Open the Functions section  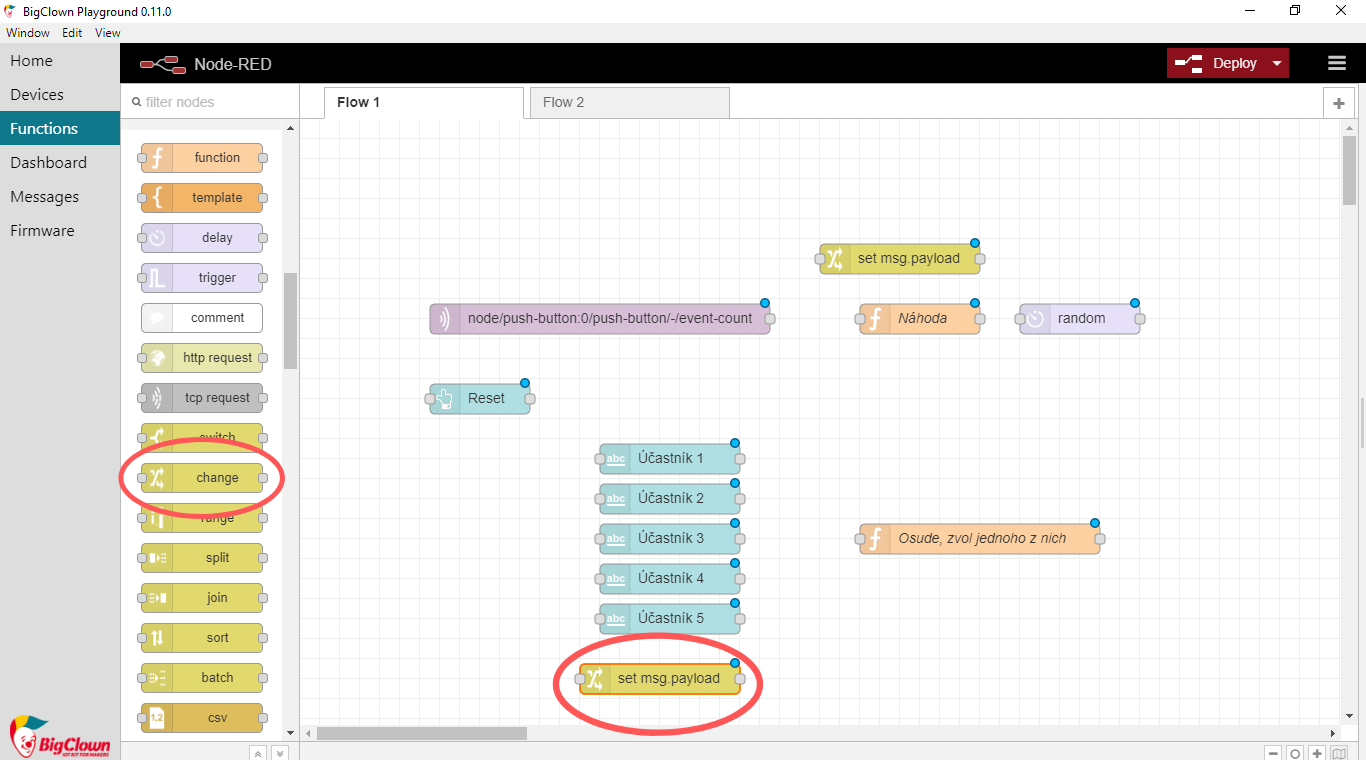pos(60,129)
